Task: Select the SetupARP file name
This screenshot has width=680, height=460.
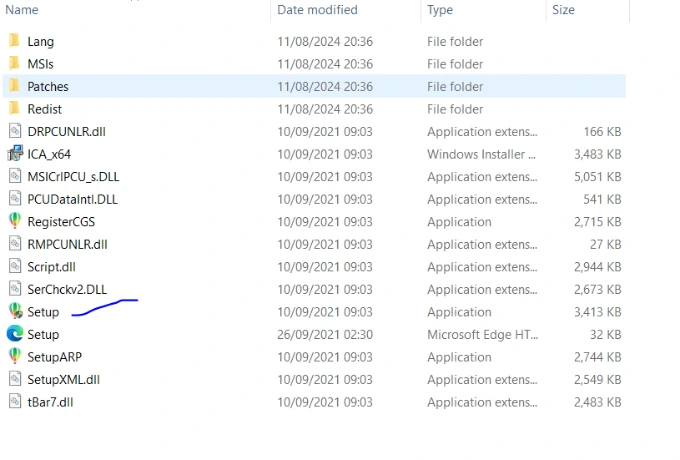Action: point(55,357)
